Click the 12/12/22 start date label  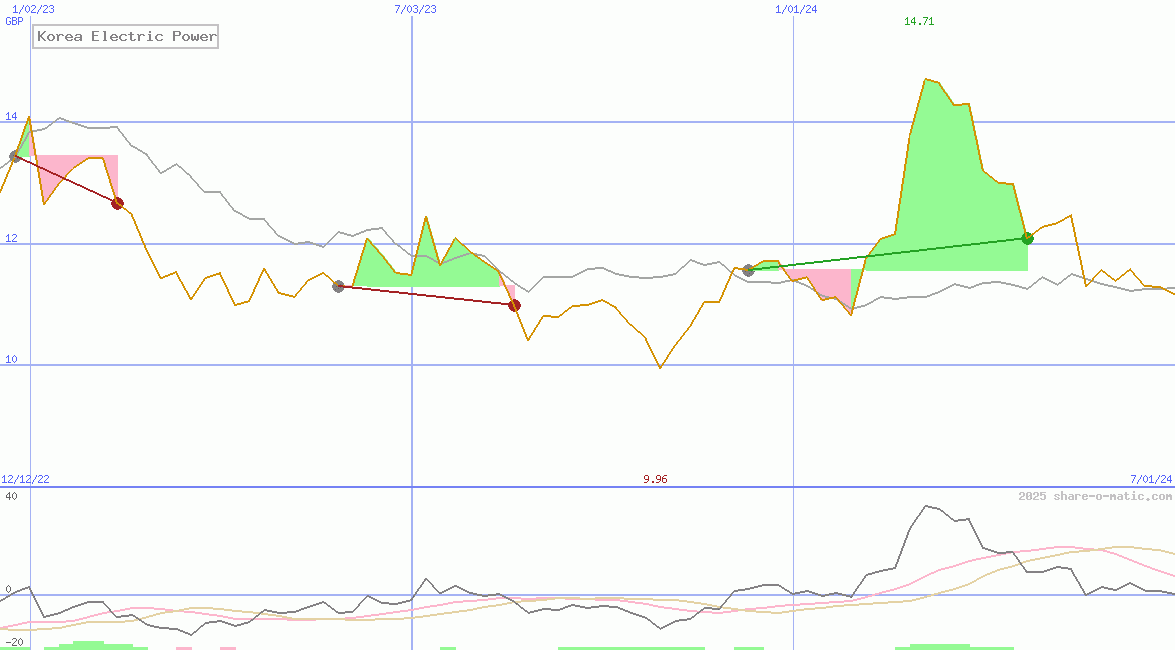[x=26, y=479]
